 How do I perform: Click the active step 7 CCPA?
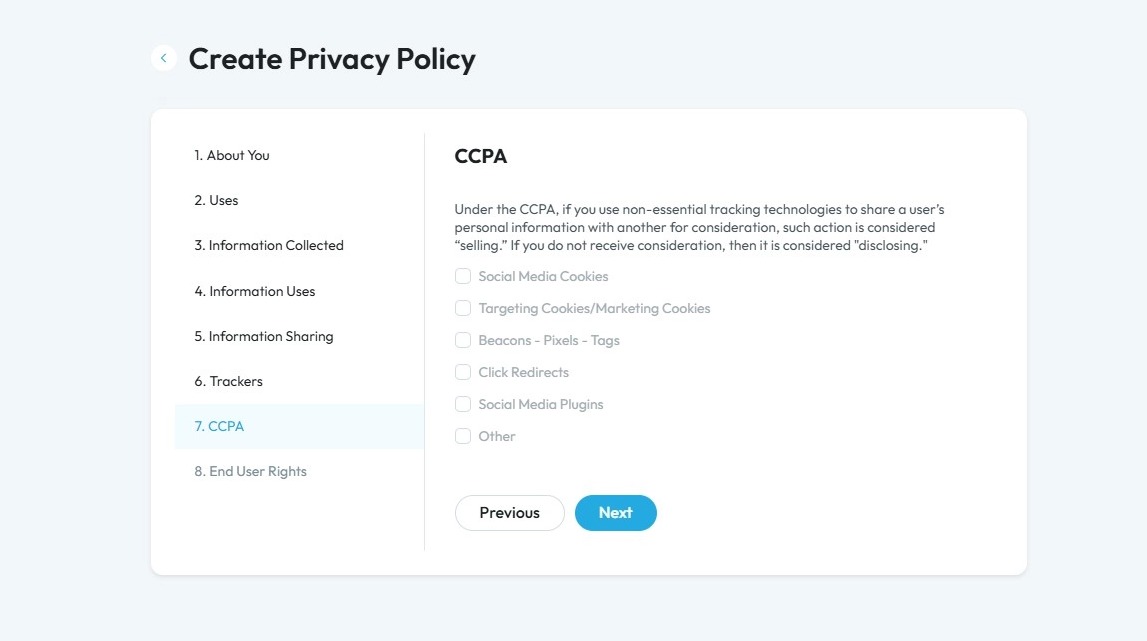(299, 426)
